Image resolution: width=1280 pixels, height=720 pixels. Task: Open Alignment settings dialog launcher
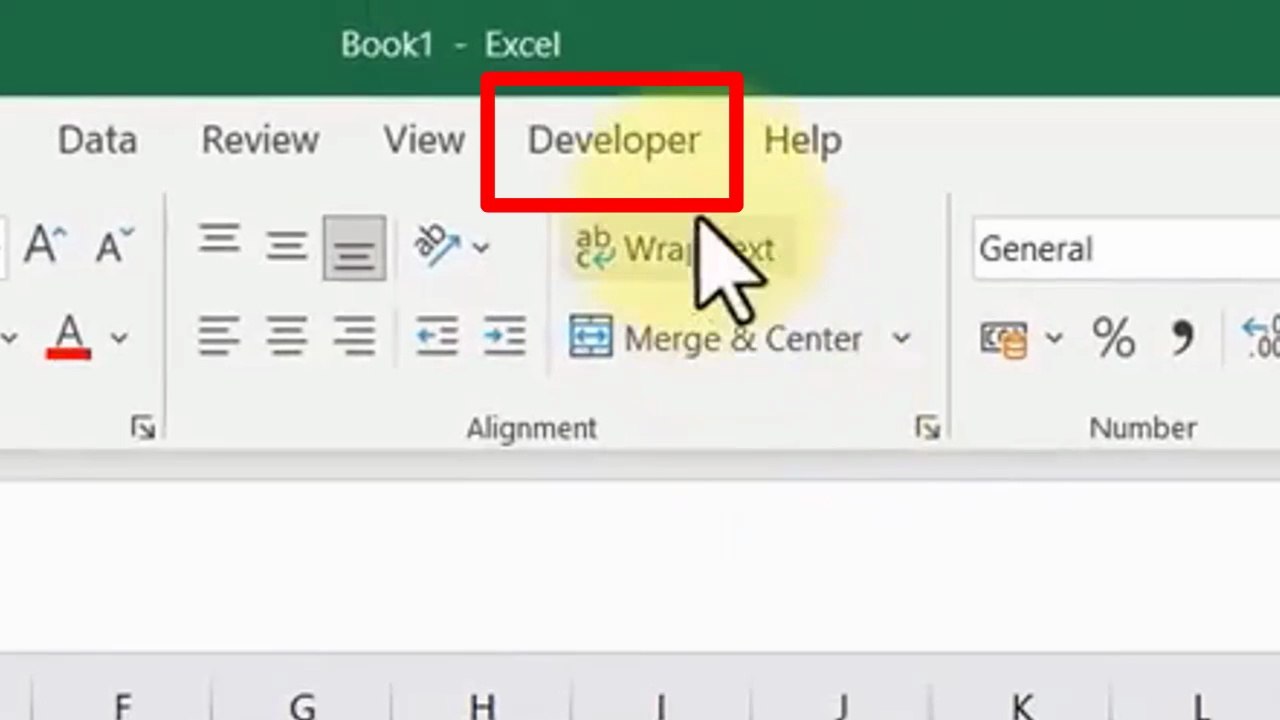(x=927, y=428)
